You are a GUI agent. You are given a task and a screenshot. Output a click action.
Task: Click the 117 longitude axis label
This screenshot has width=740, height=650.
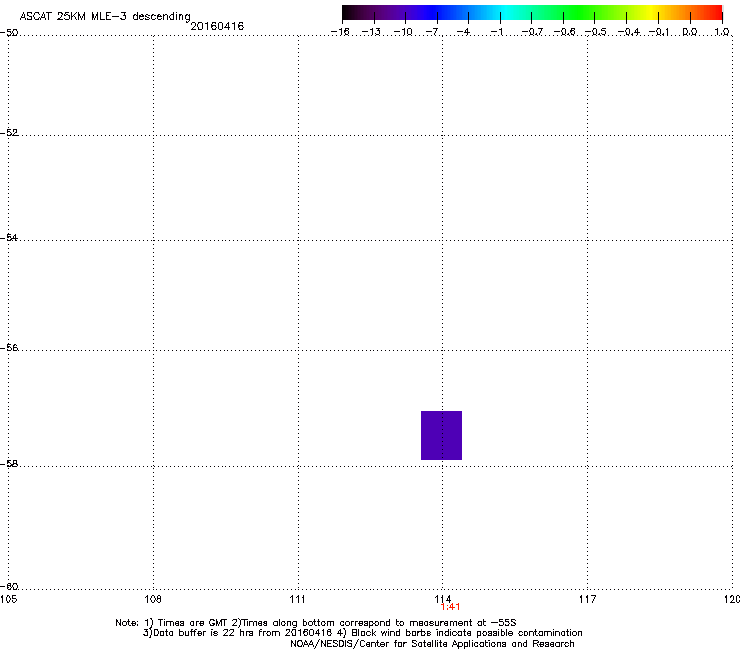click(587, 599)
